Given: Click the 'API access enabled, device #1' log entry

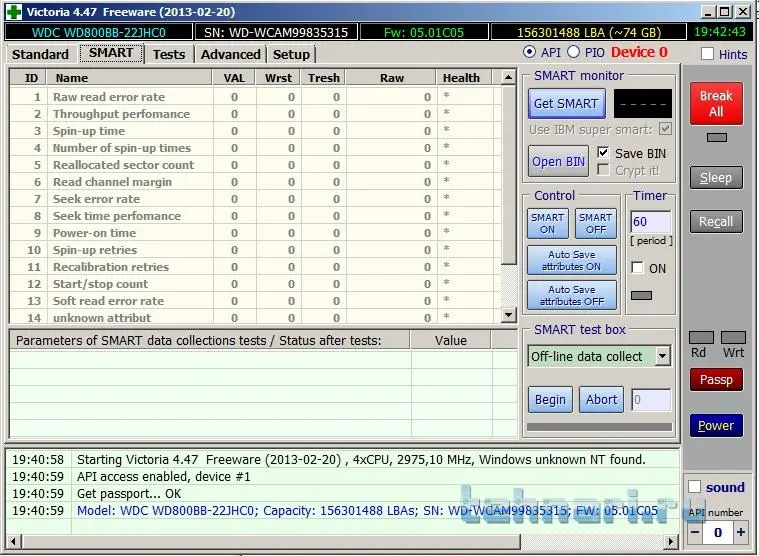Looking at the screenshot, I should coord(164,477).
